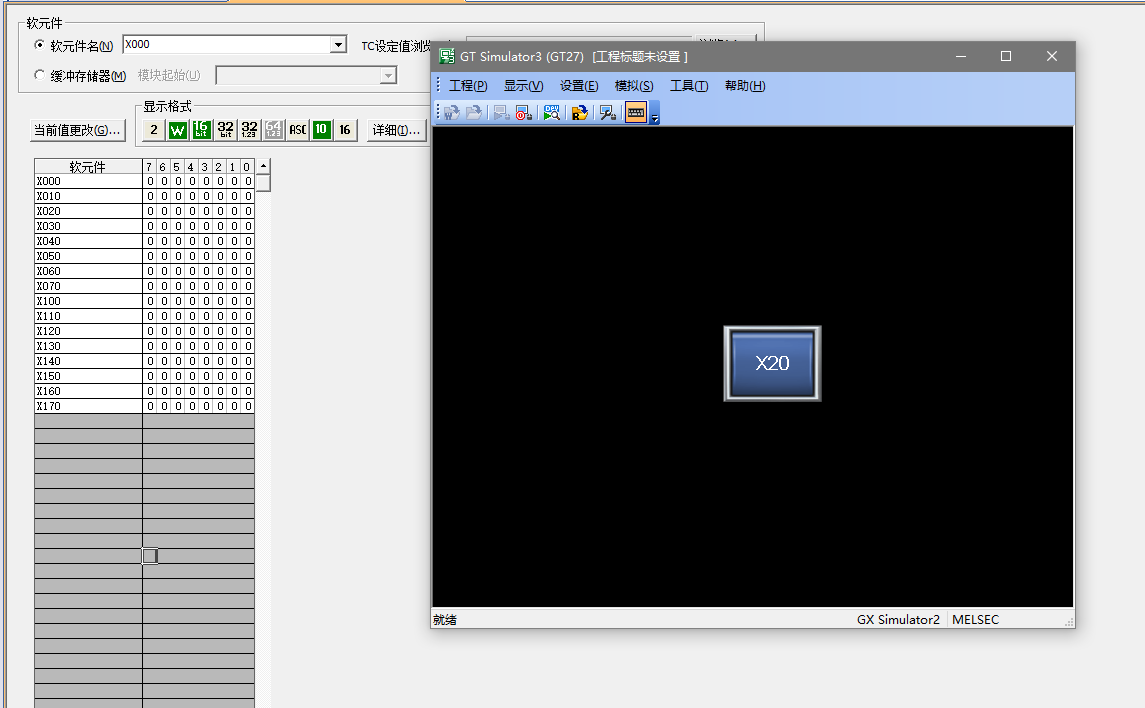
Task: Toggle the keyboard input toolbar icon
Action: coord(636,113)
